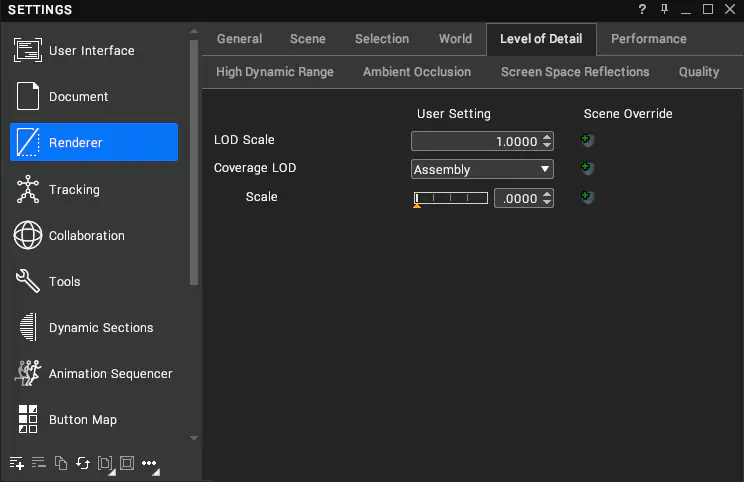Viewport: 744px width, 482px height.
Task: Add scene override for LOD Scale
Action: pos(587,140)
